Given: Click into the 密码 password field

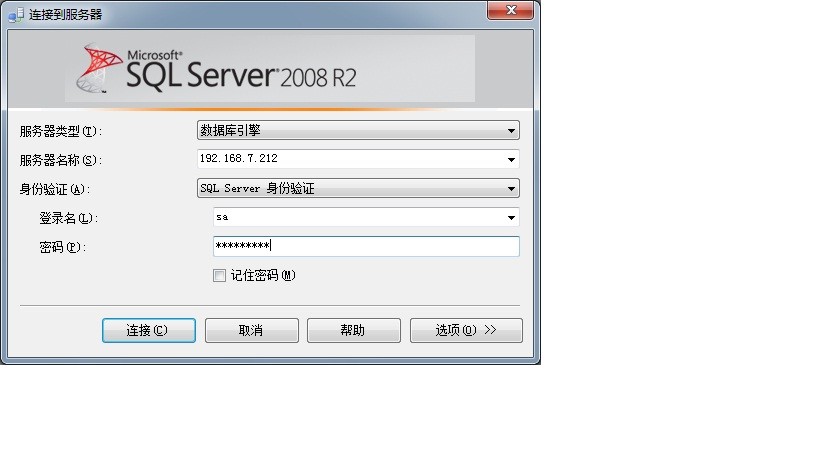Looking at the screenshot, I should tap(366, 246).
